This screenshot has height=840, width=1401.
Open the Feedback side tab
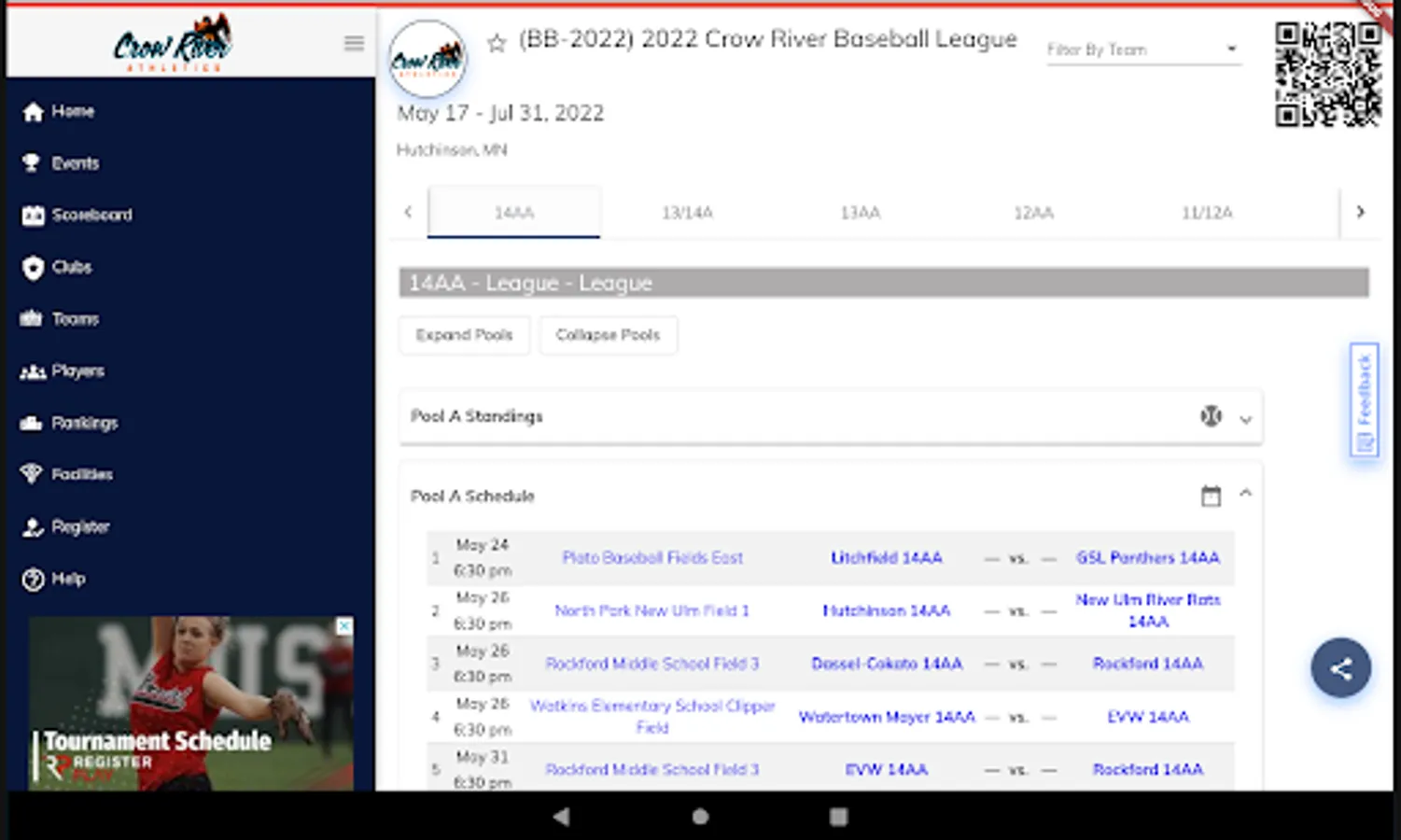(1364, 399)
